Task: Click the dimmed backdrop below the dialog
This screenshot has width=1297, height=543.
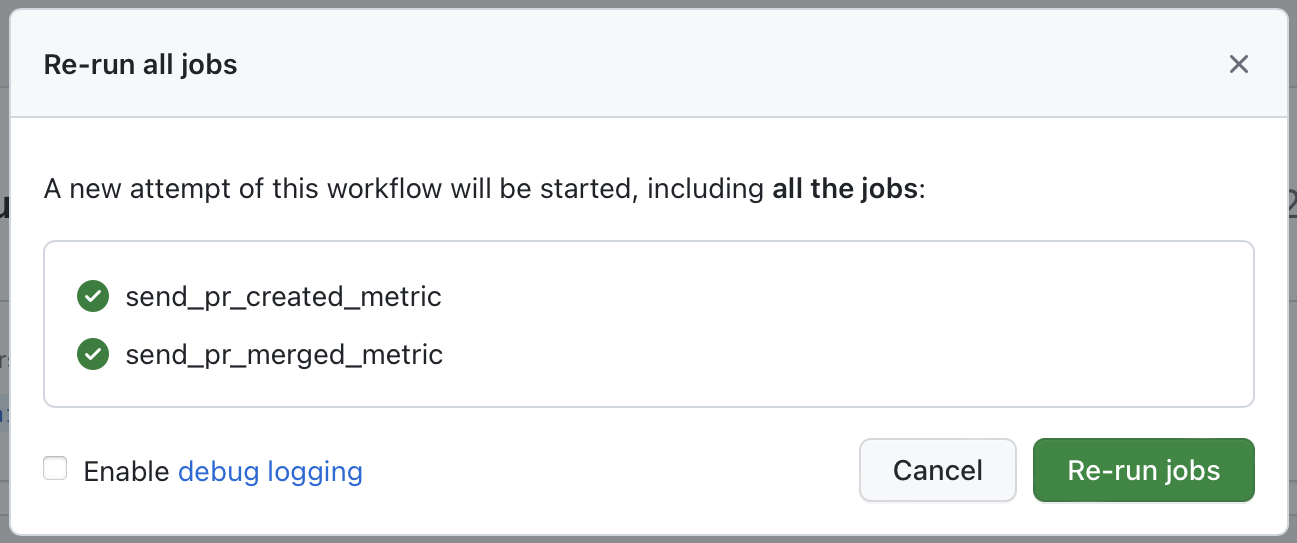Action: coord(648,539)
